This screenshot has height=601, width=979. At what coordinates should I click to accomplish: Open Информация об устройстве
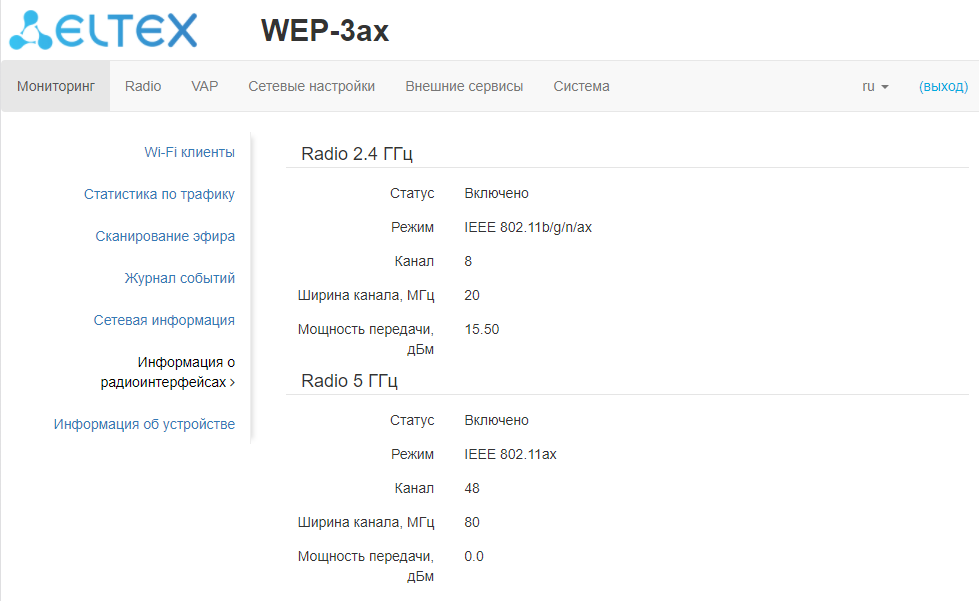144,424
